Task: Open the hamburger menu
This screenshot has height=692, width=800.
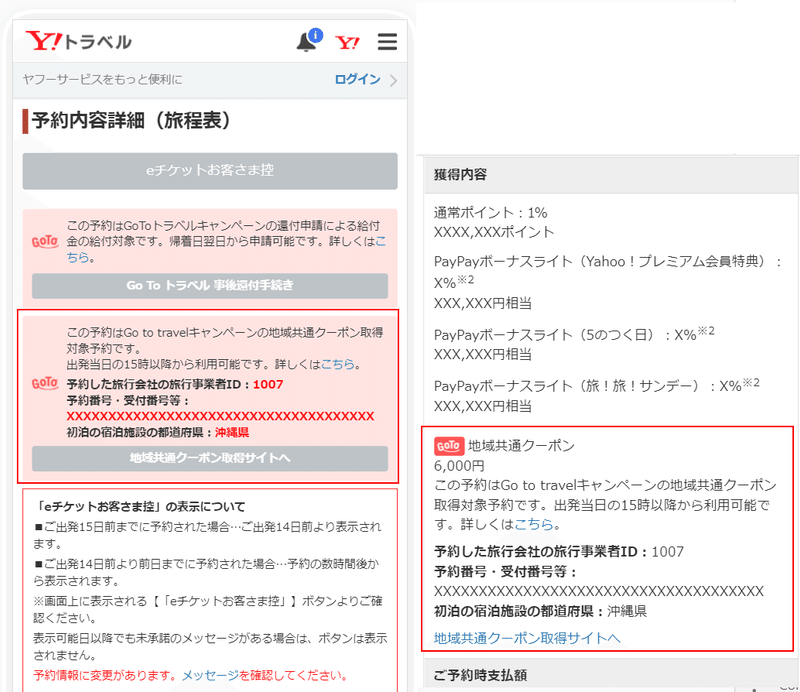Action: (387, 41)
